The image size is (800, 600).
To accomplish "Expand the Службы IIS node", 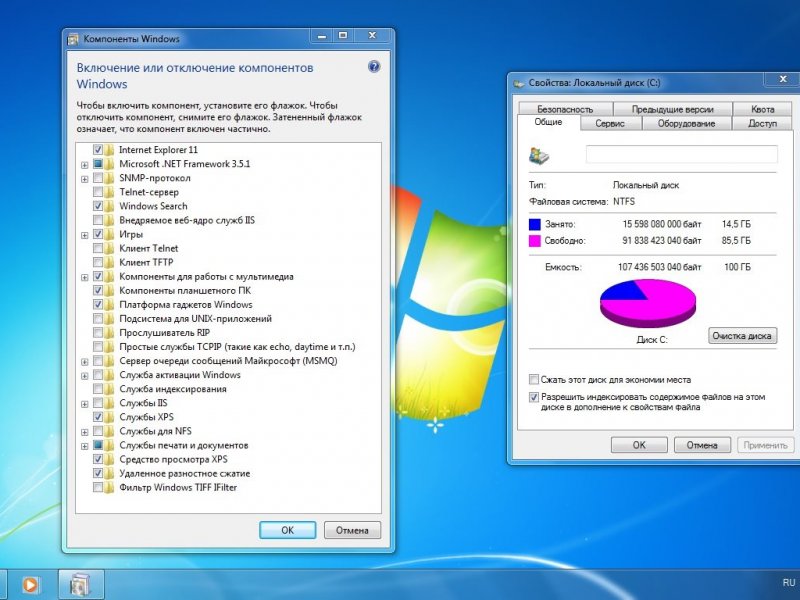I will 85,404.
